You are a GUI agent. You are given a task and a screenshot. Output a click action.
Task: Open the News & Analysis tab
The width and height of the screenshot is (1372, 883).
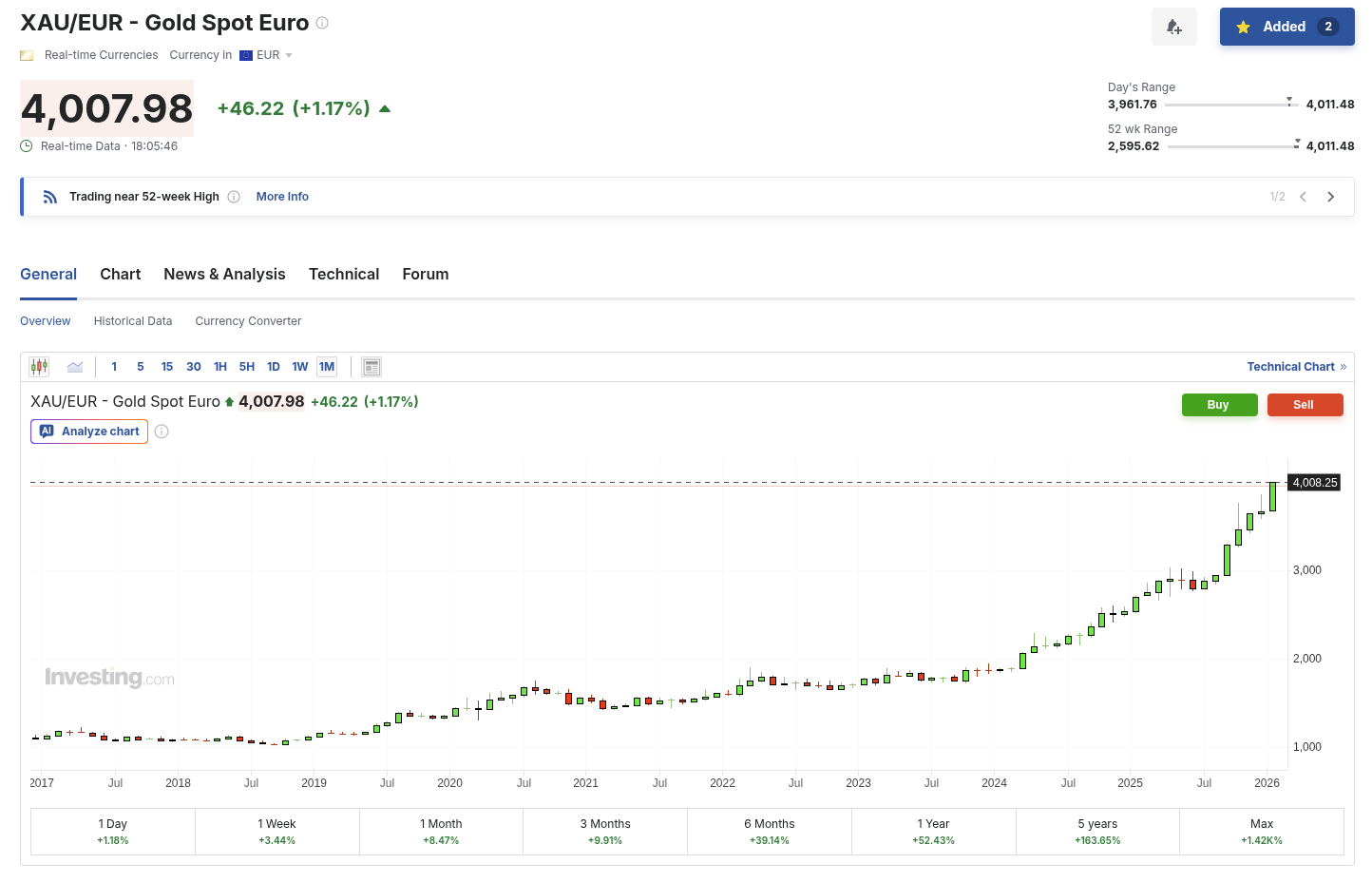point(224,274)
